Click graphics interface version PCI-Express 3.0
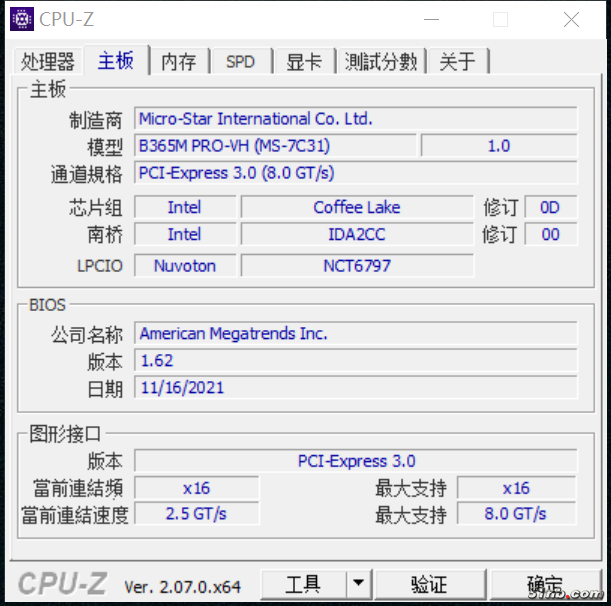611x606 pixels. coord(355,461)
